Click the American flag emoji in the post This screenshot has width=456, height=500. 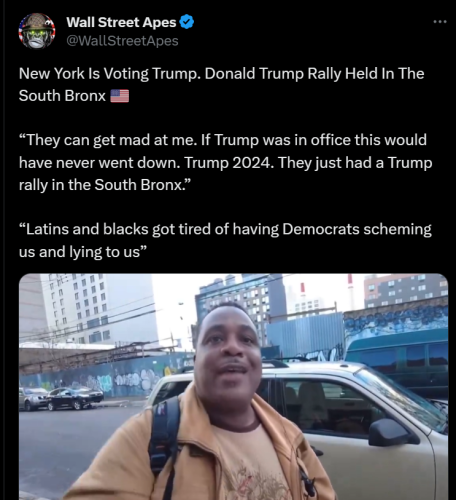point(119,96)
